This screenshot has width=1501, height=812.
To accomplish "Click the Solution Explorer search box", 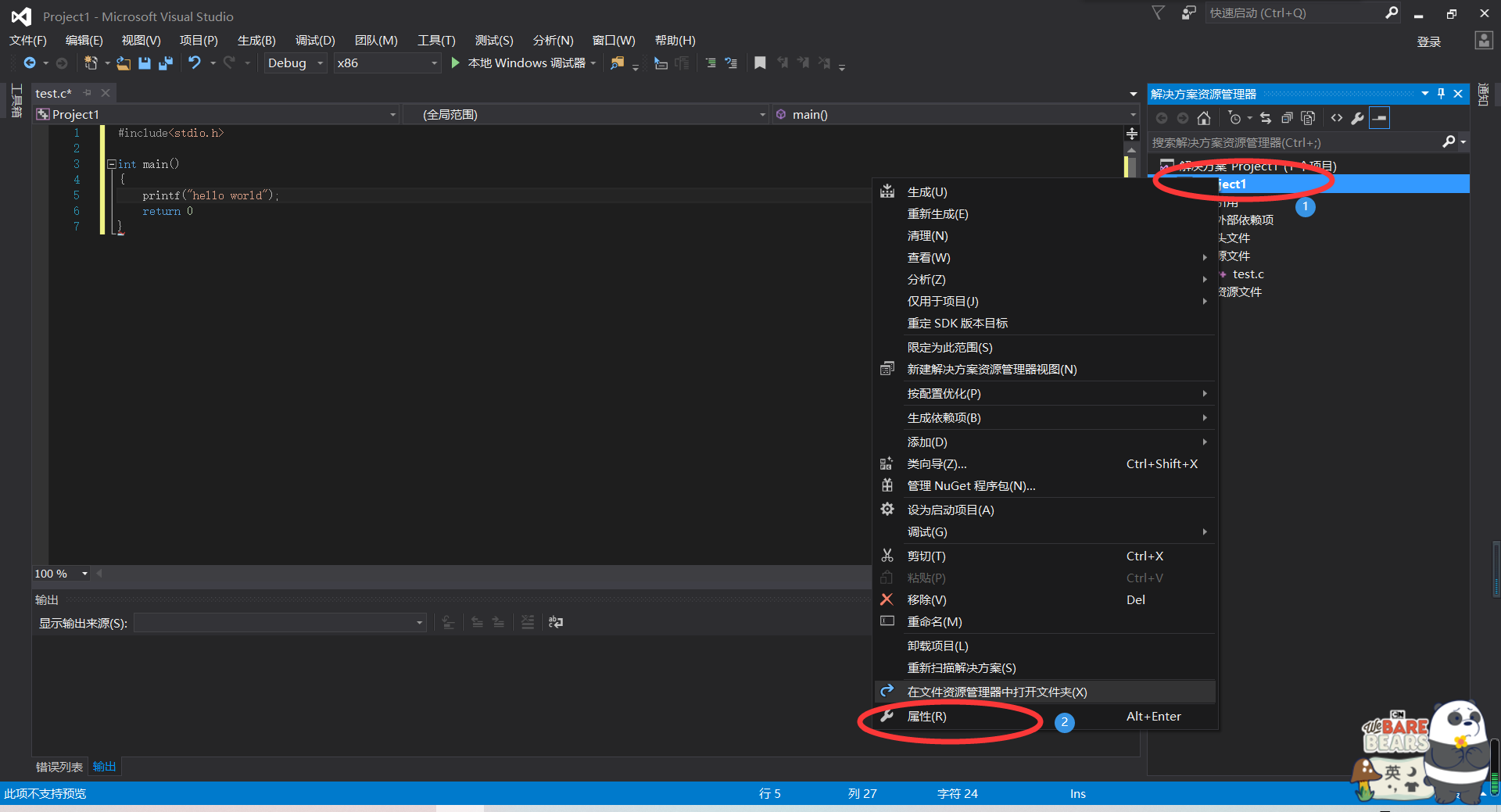I will click(x=1294, y=142).
